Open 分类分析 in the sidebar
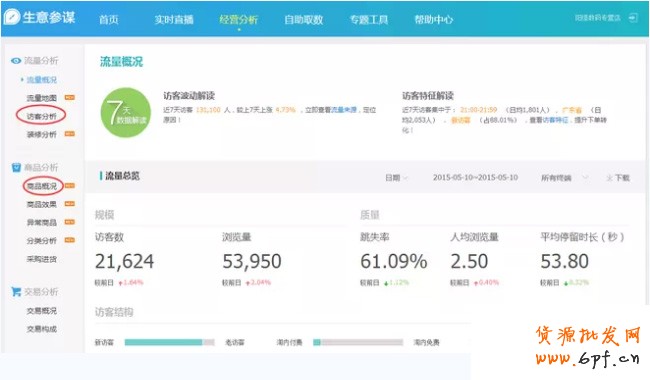 41,241
